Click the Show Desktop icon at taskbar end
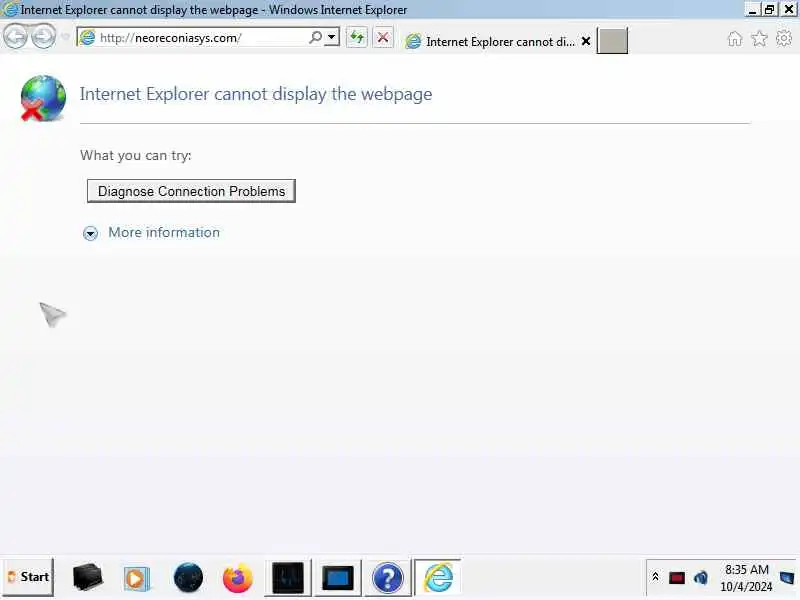800x600 pixels. [788, 578]
